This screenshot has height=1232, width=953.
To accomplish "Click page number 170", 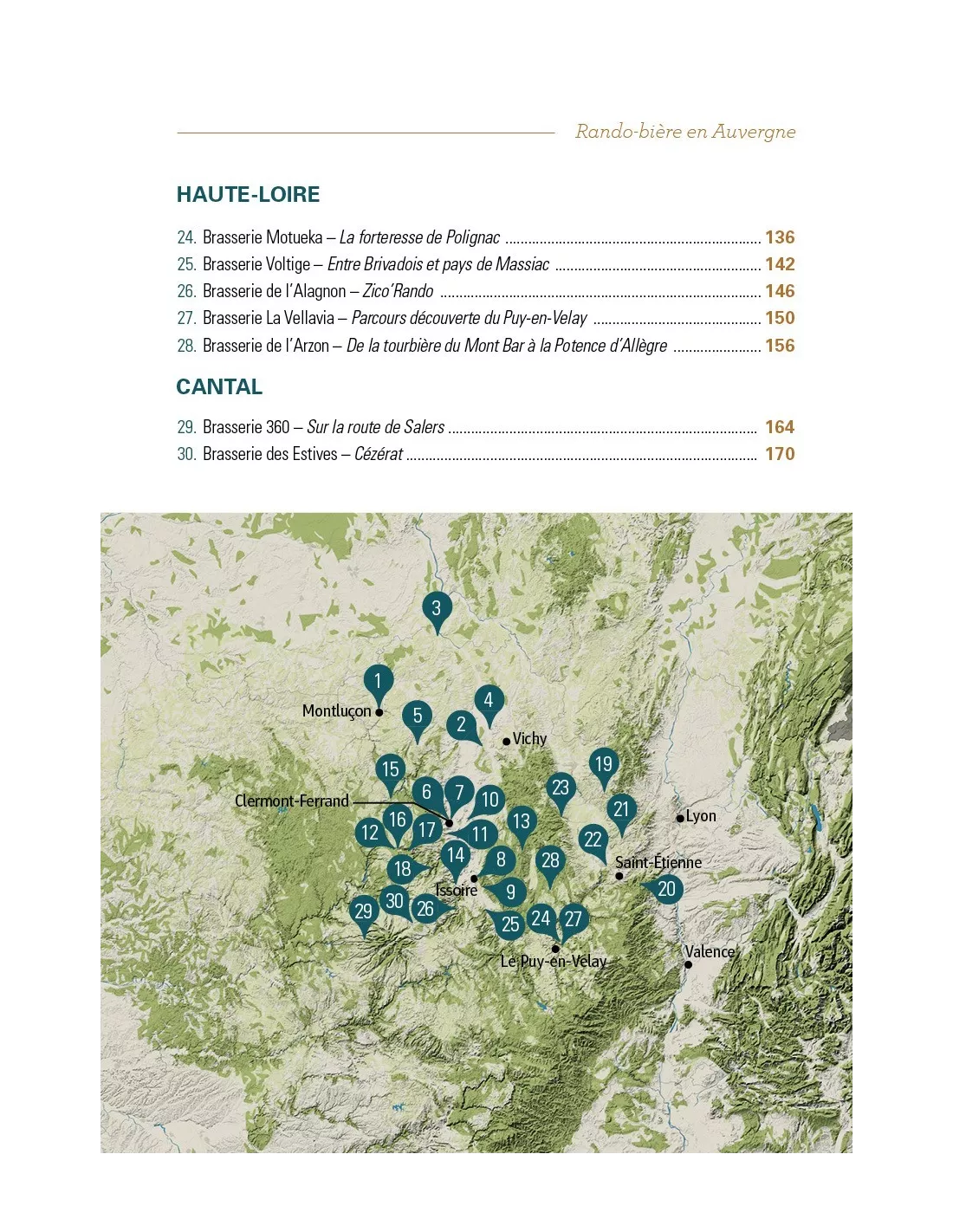I will [780, 454].
